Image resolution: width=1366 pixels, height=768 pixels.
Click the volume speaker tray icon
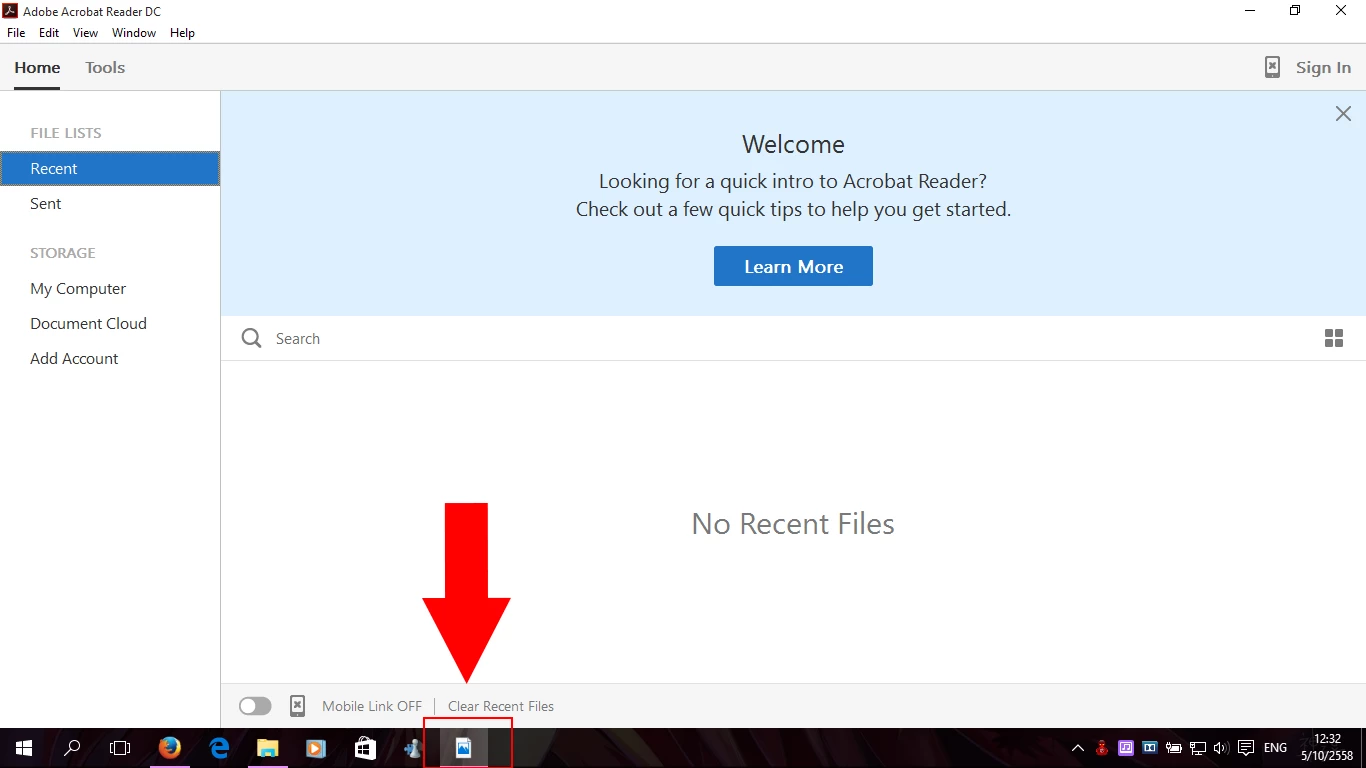tap(1221, 748)
